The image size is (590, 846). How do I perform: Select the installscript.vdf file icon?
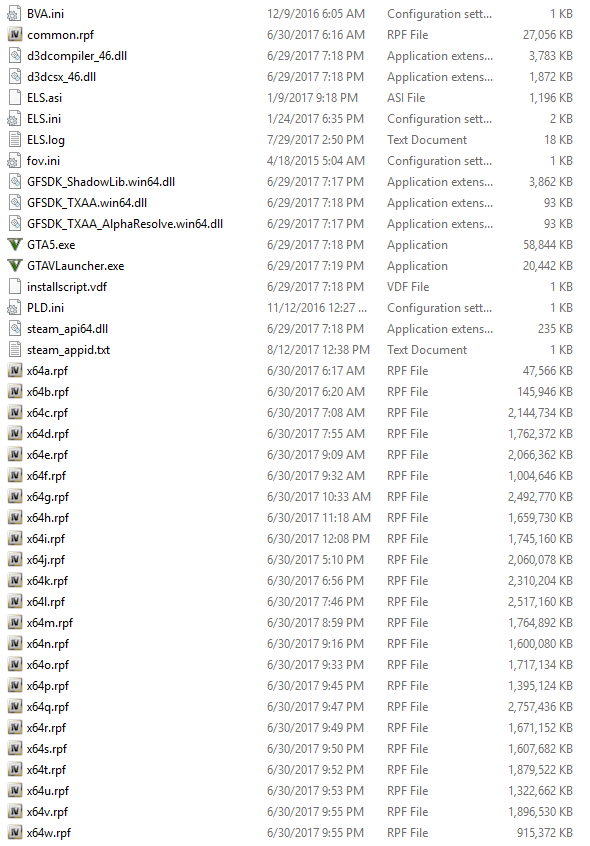tap(15, 286)
